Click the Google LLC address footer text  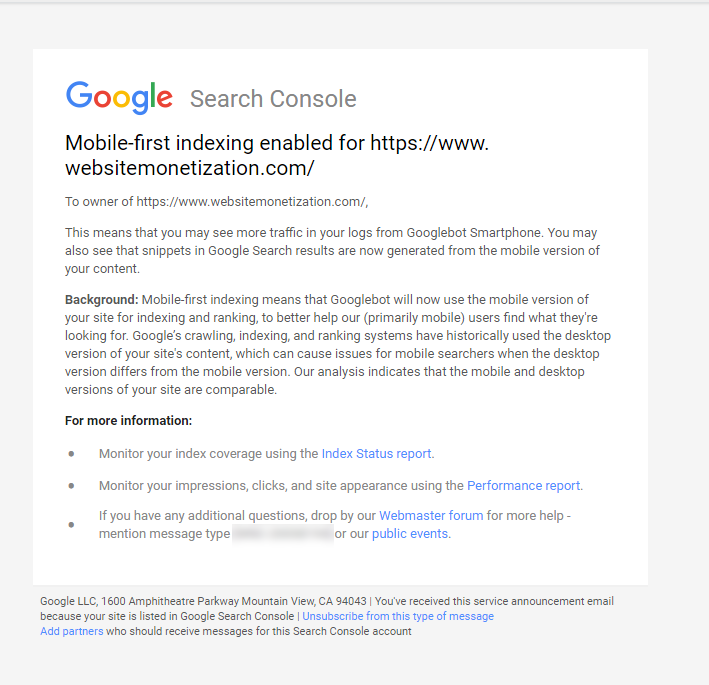203,601
